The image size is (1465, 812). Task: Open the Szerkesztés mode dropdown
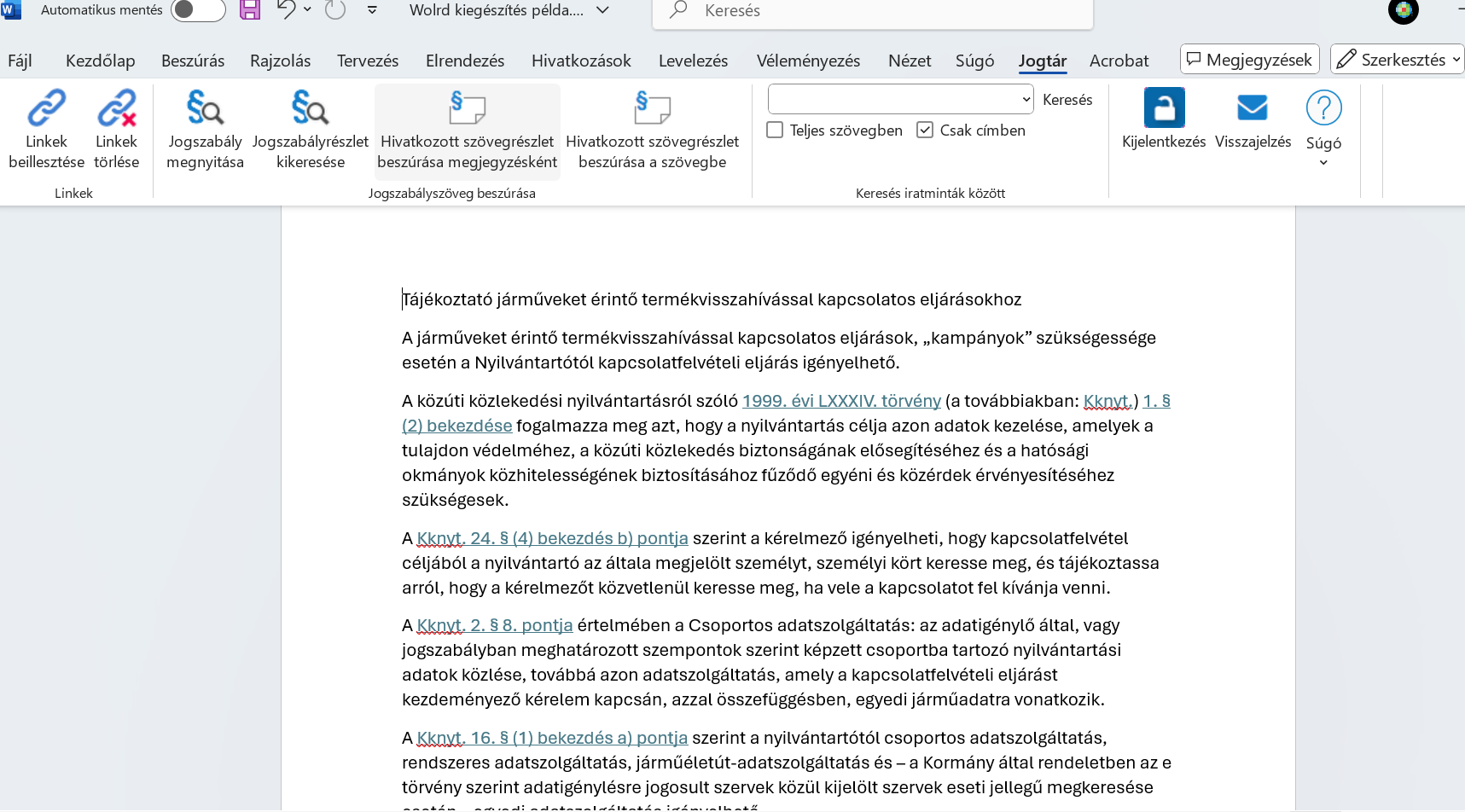coord(1397,60)
